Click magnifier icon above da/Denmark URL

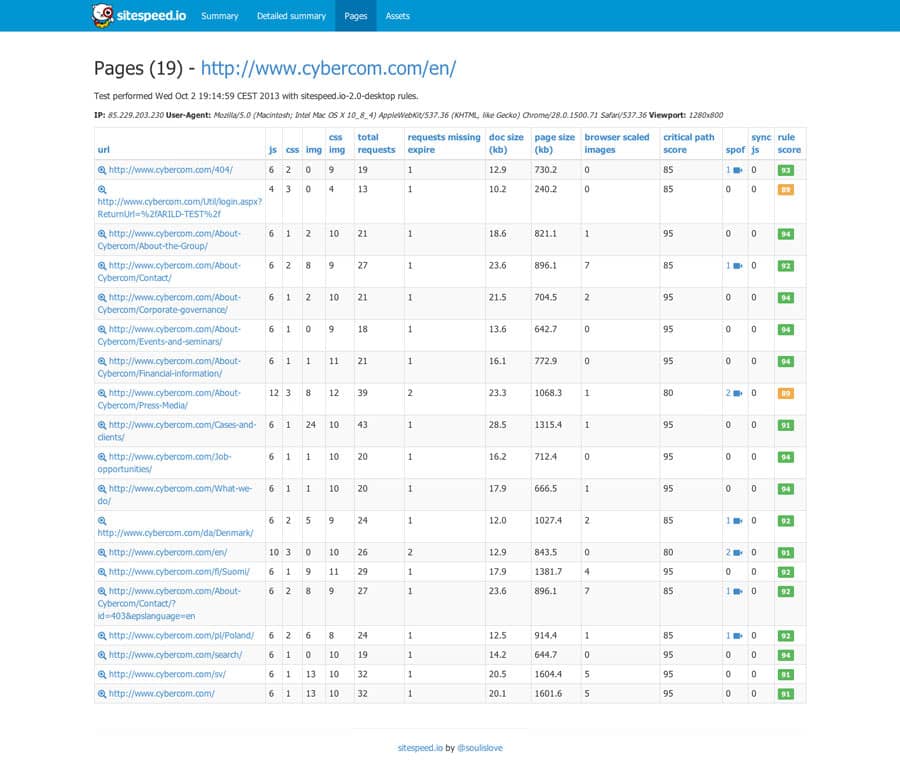click(x=102, y=521)
